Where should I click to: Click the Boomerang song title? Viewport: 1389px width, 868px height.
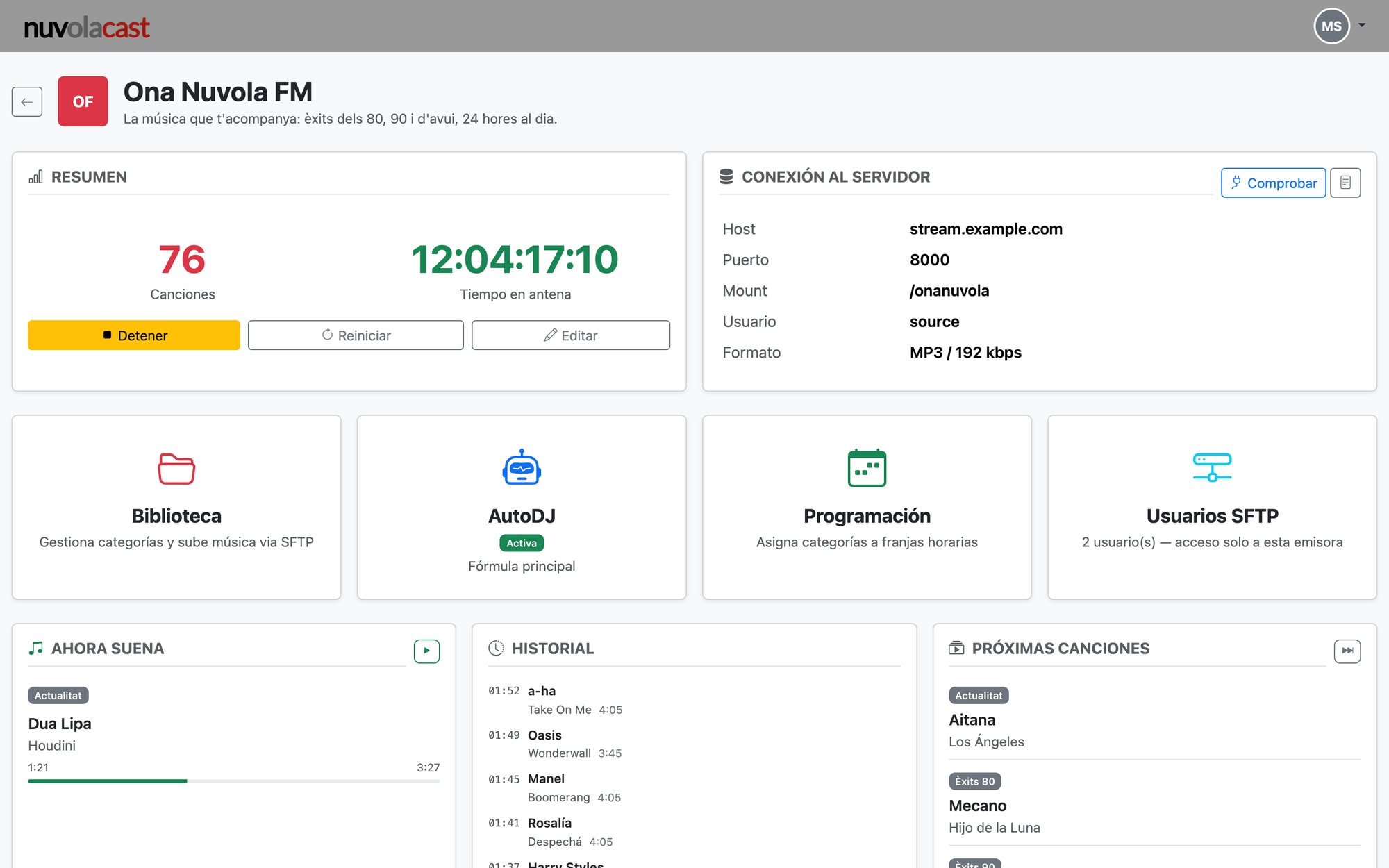coord(559,798)
